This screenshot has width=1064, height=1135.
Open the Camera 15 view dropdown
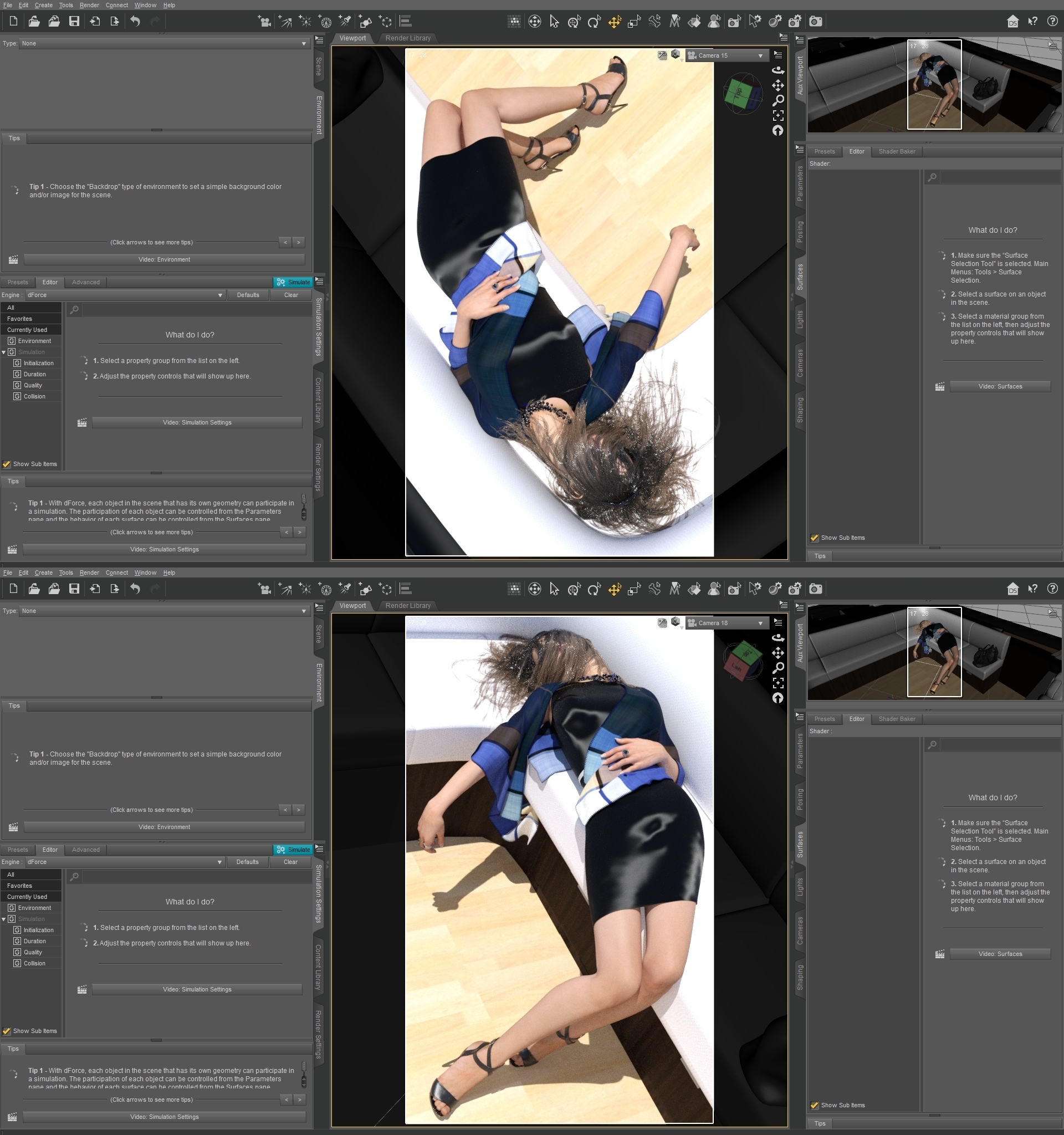tap(725, 55)
